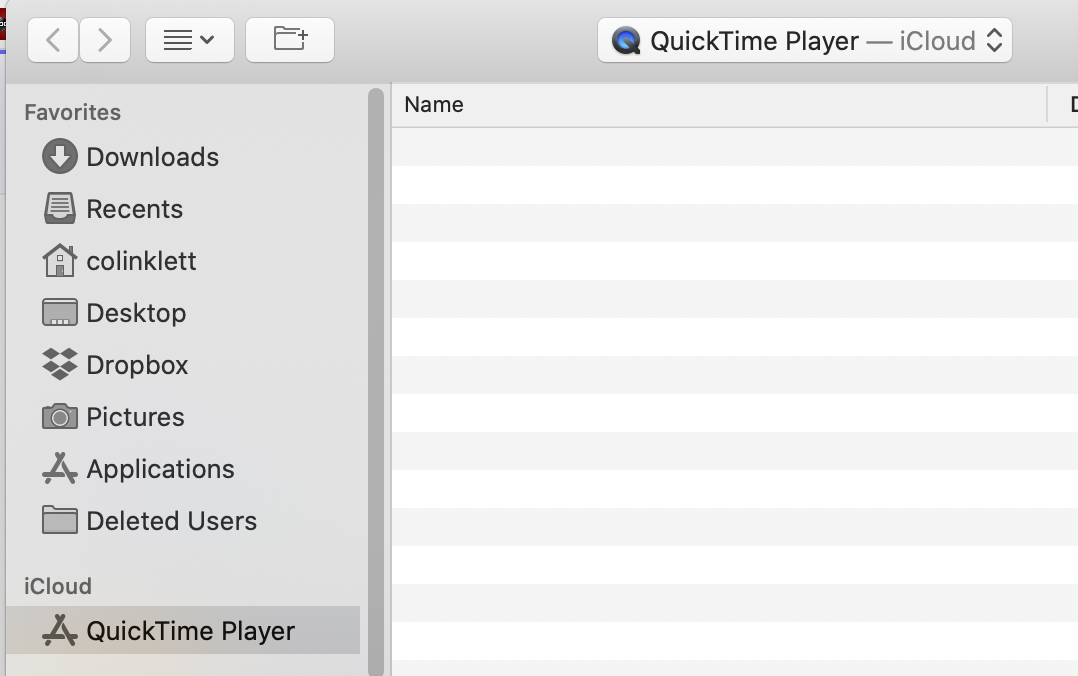
Task: Click the QuickTime icon in the location popup
Action: pyautogui.click(x=626, y=41)
